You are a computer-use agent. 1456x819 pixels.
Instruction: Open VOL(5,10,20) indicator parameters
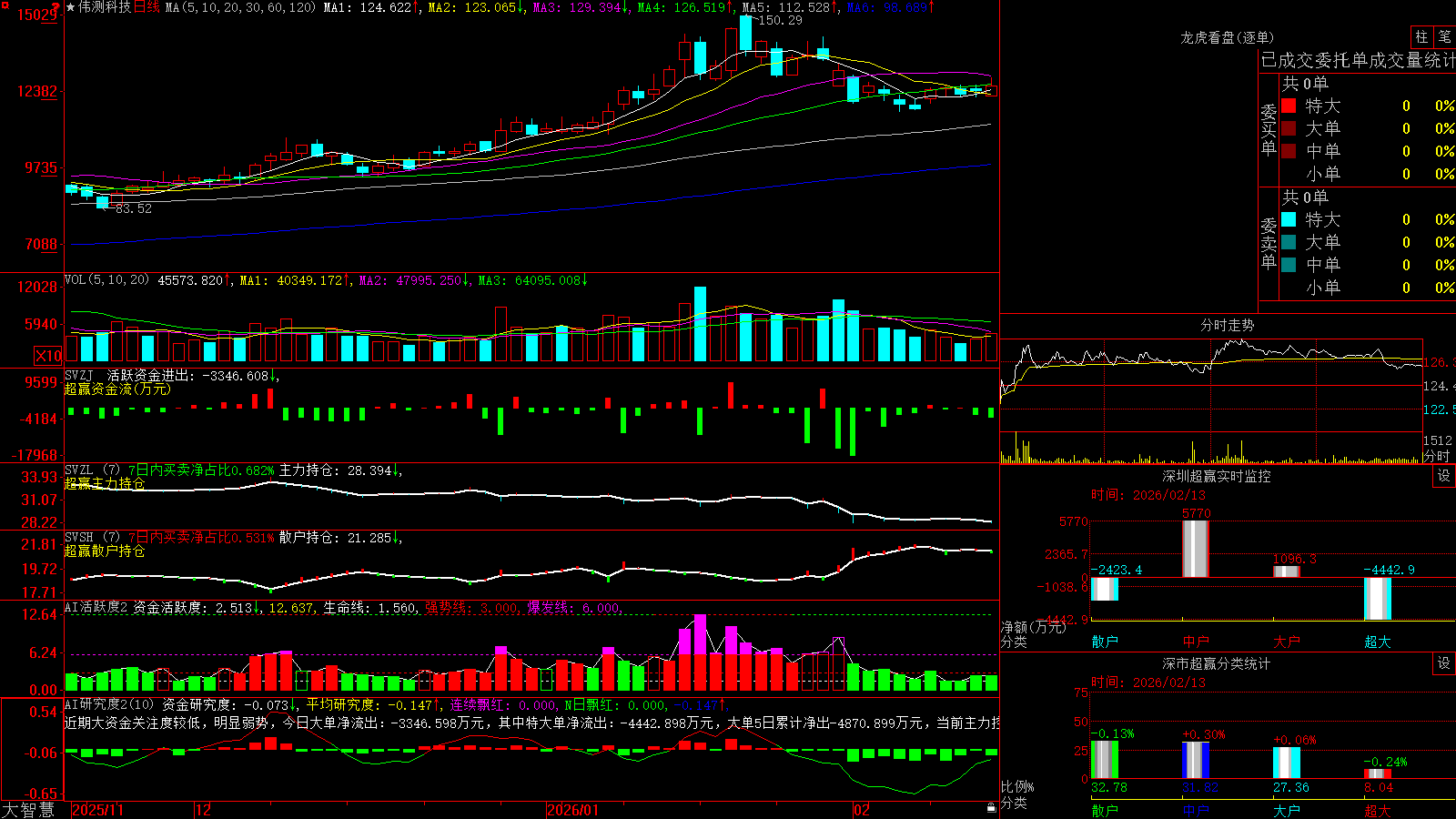(106, 279)
